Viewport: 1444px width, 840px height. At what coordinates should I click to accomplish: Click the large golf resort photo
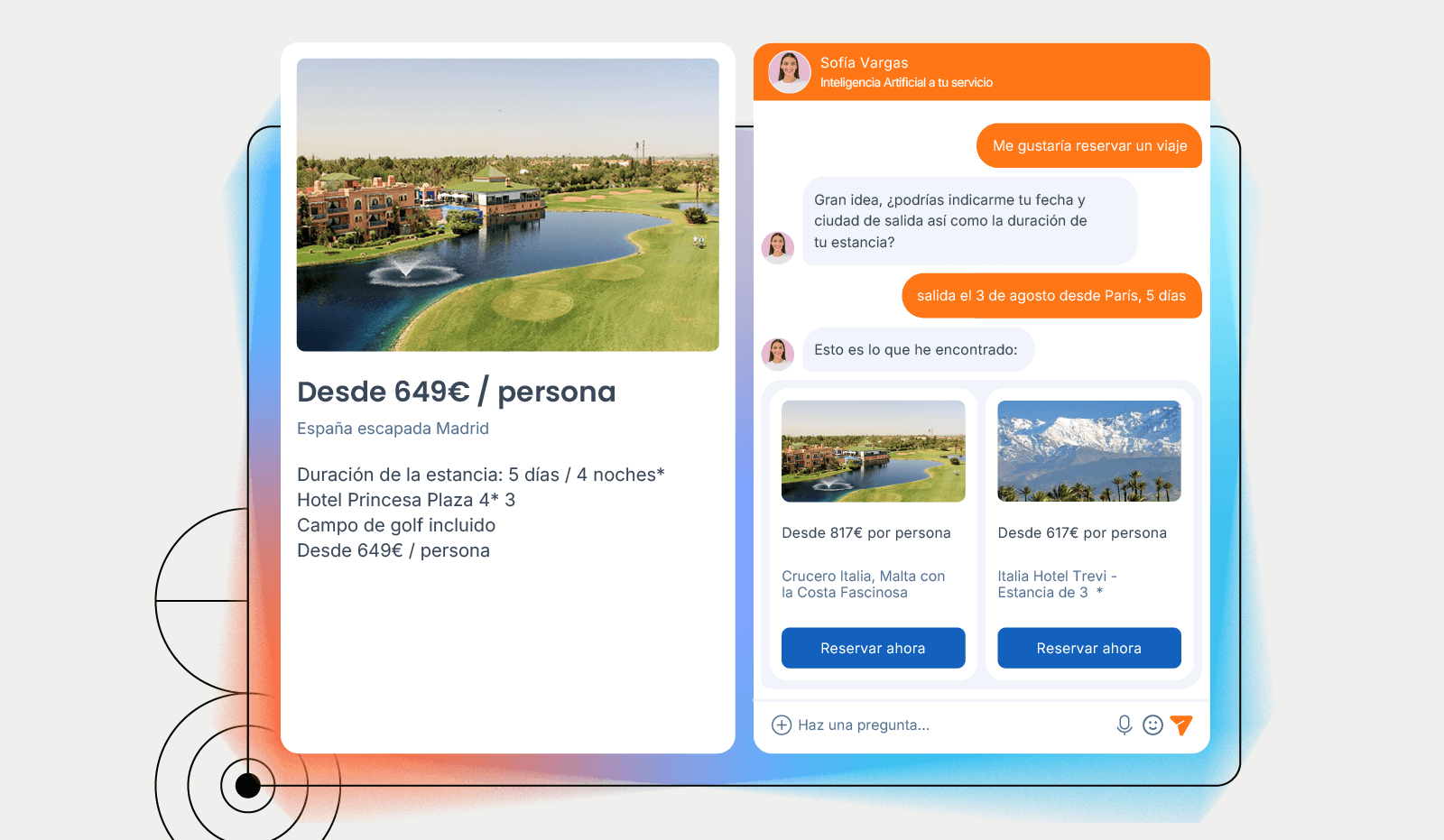point(507,205)
